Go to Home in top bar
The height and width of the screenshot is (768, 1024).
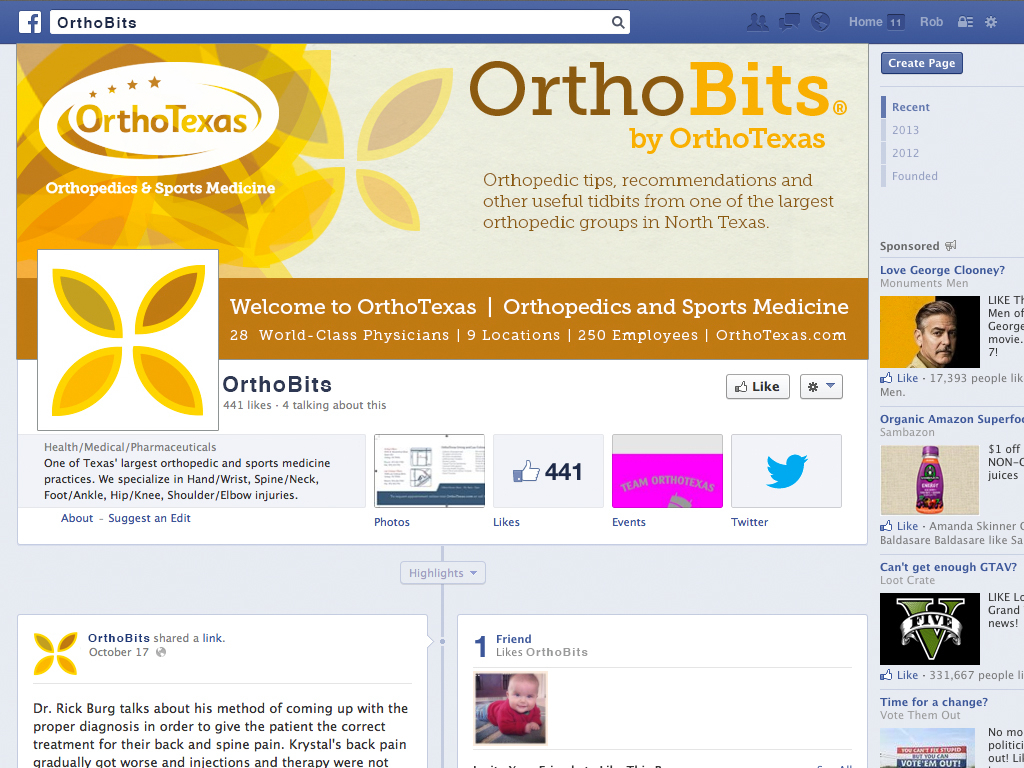click(x=865, y=22)
